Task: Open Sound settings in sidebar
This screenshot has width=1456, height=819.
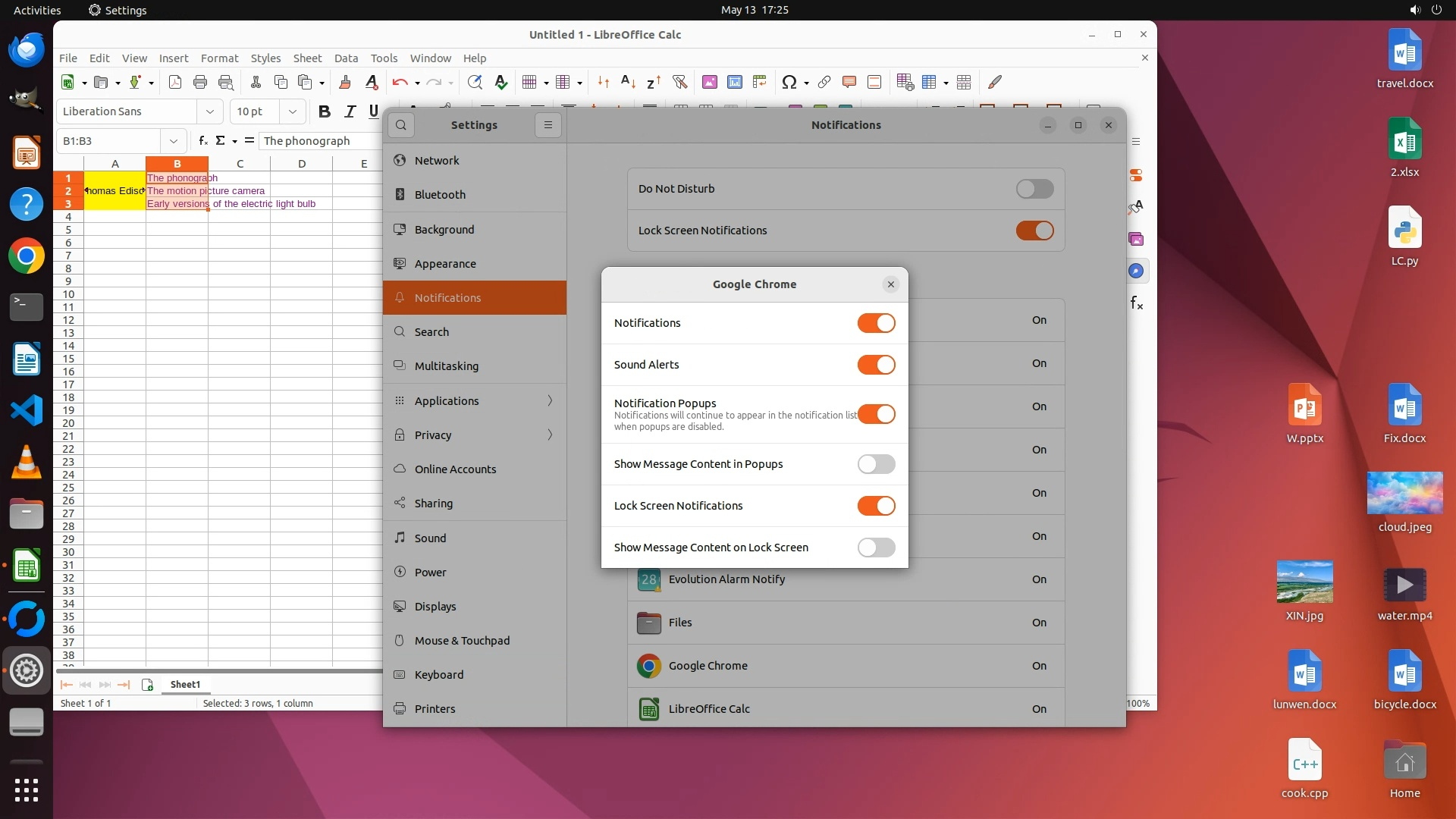Action: point(430,538)
